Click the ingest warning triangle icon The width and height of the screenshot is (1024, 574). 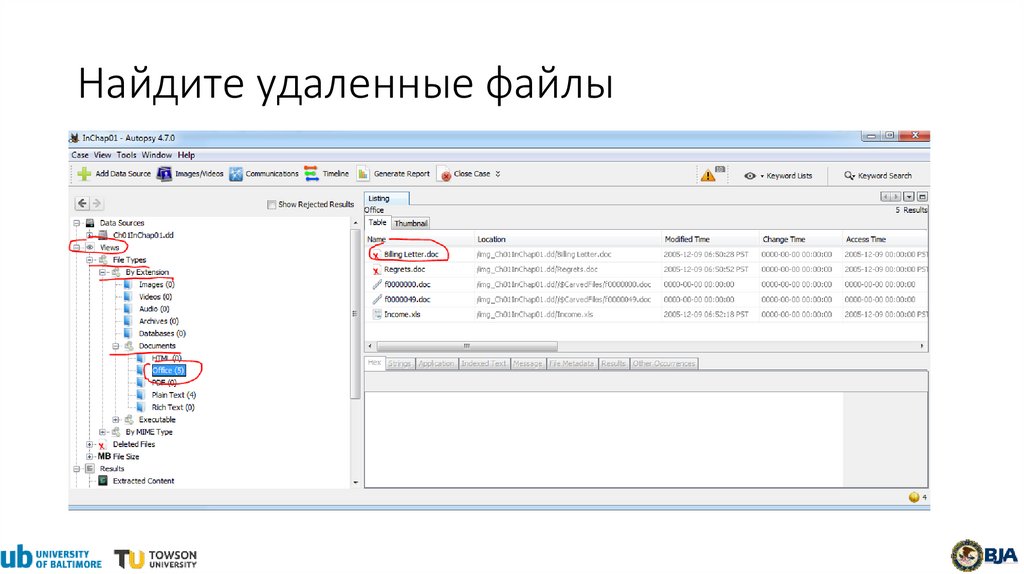[x=708, y=176]
